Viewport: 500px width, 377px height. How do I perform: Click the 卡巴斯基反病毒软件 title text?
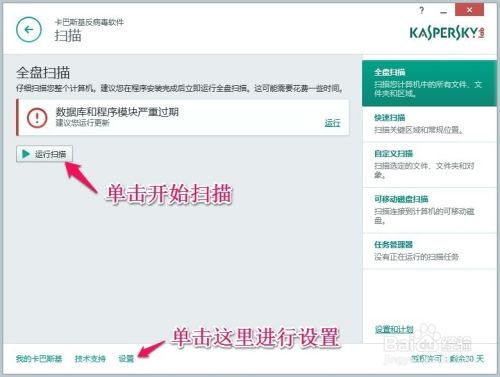89,22
